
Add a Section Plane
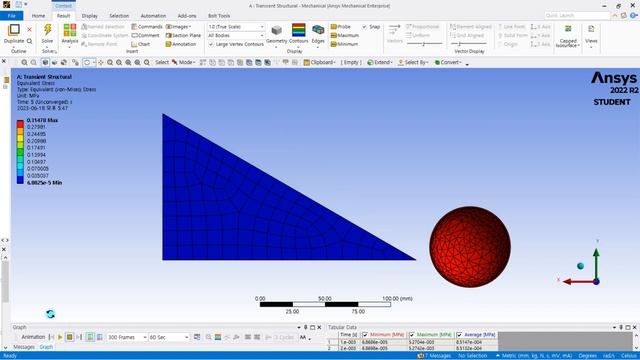(x=183, y=36)
